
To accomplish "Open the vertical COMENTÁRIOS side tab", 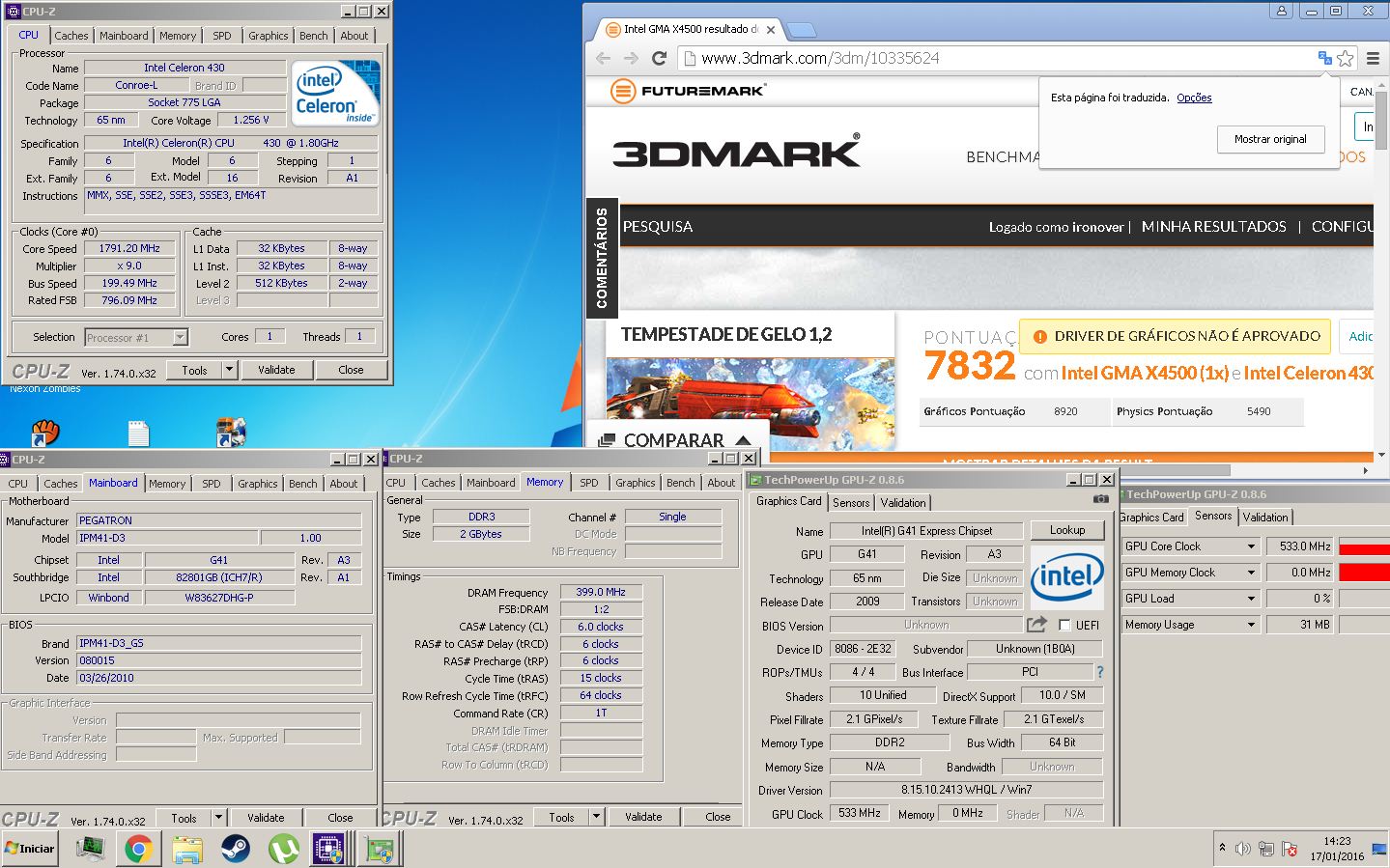I will pos(602,257).
